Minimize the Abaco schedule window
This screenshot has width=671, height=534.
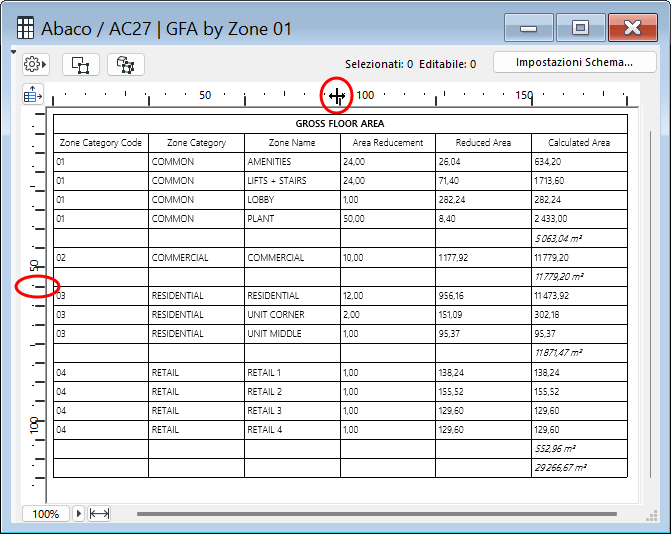(x=528, y=27)
